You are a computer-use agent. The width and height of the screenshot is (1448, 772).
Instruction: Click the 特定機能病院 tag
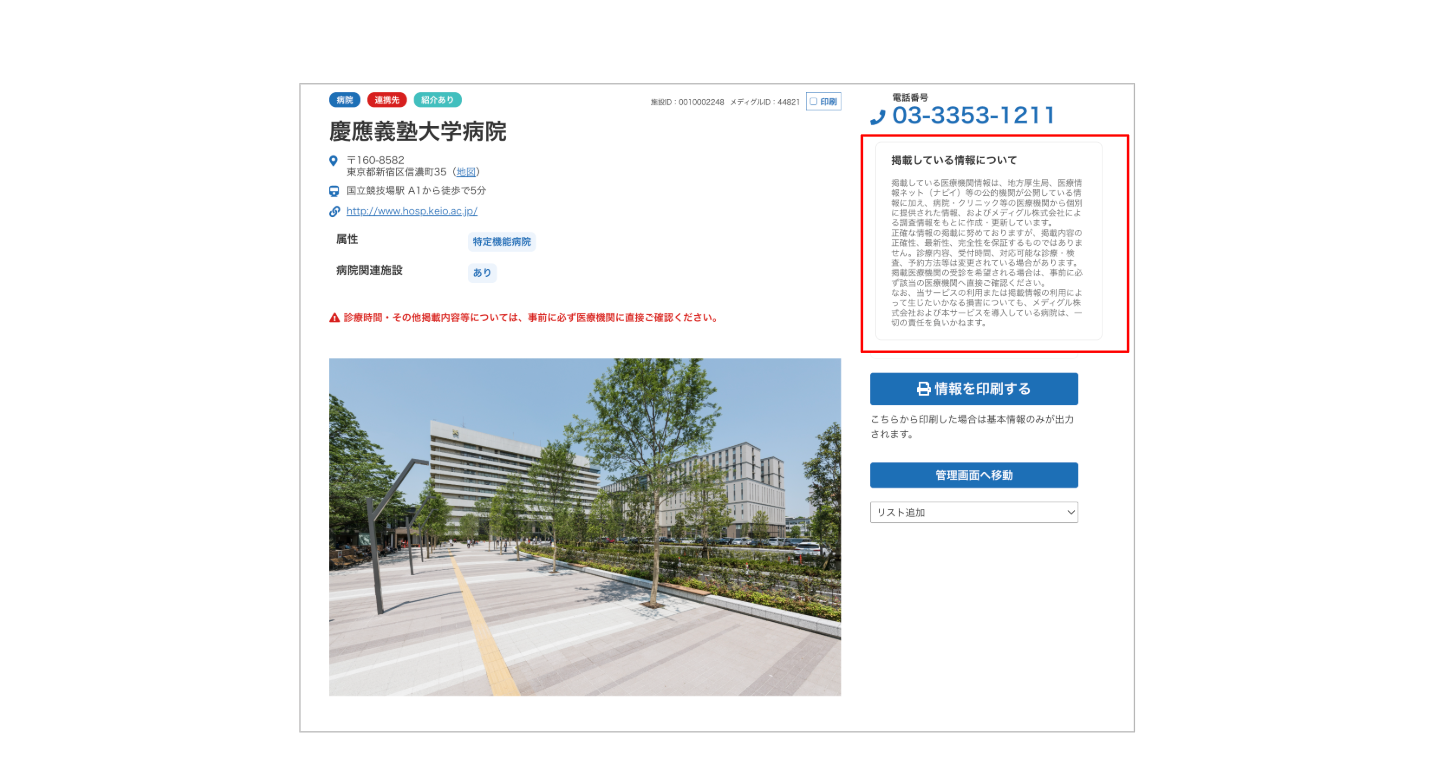click(503, 242)
